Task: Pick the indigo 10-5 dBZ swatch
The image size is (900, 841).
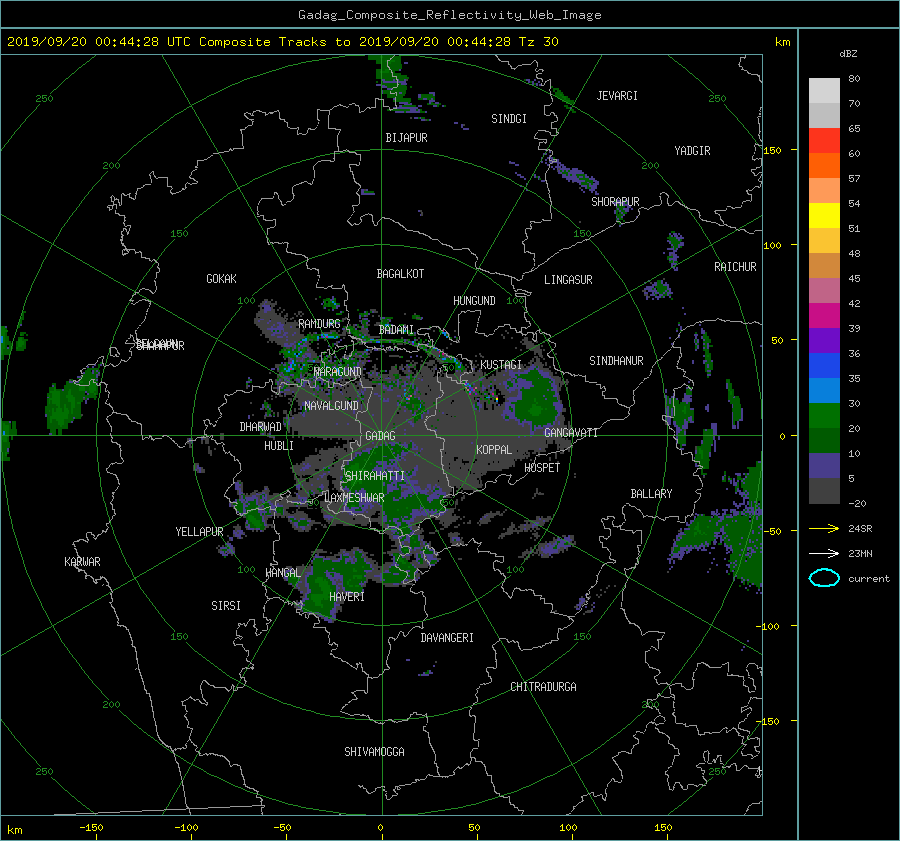Action: (x=824, y=466)
